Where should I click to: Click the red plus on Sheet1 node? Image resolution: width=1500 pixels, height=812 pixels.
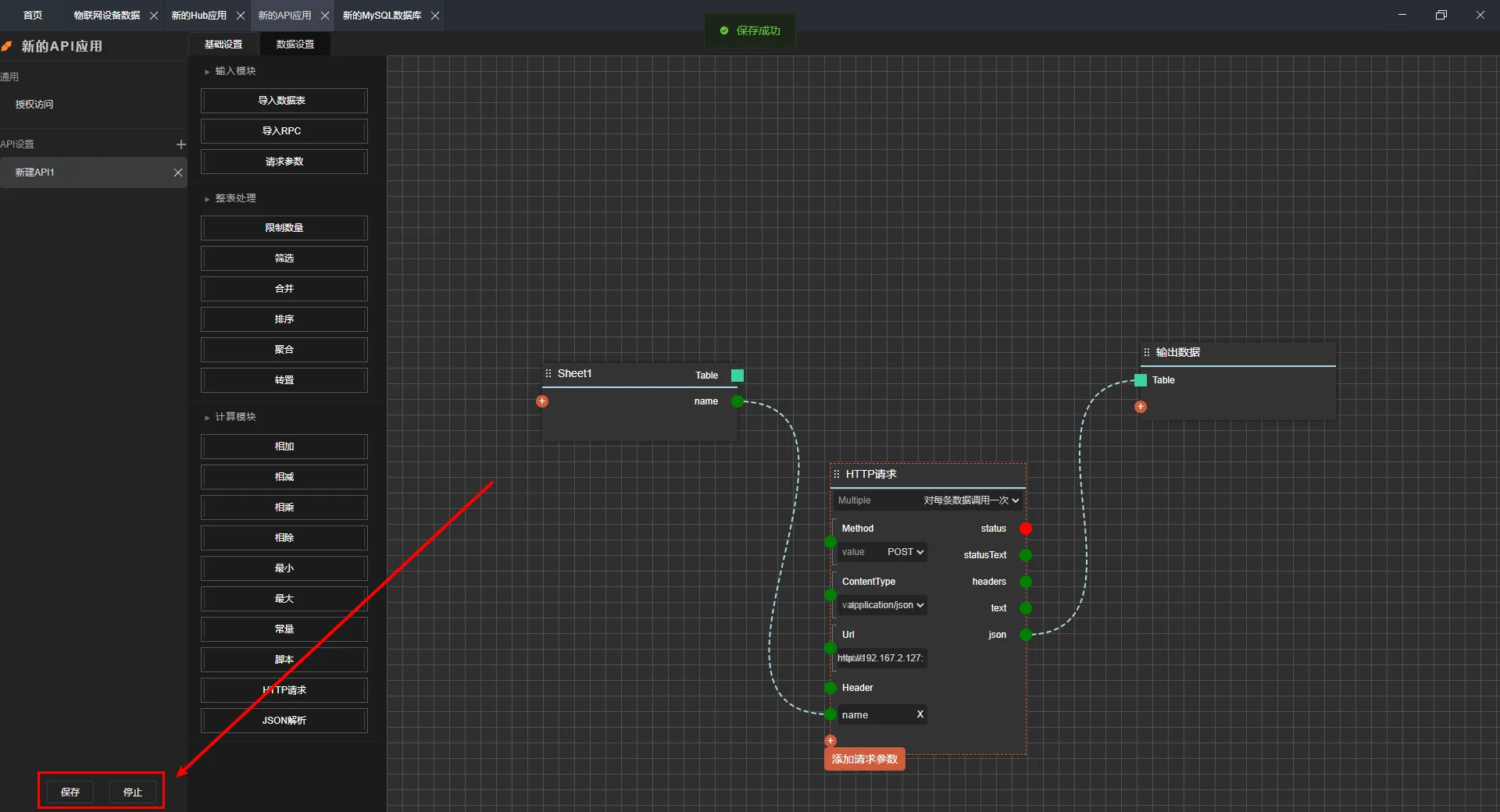pos(542,401)
